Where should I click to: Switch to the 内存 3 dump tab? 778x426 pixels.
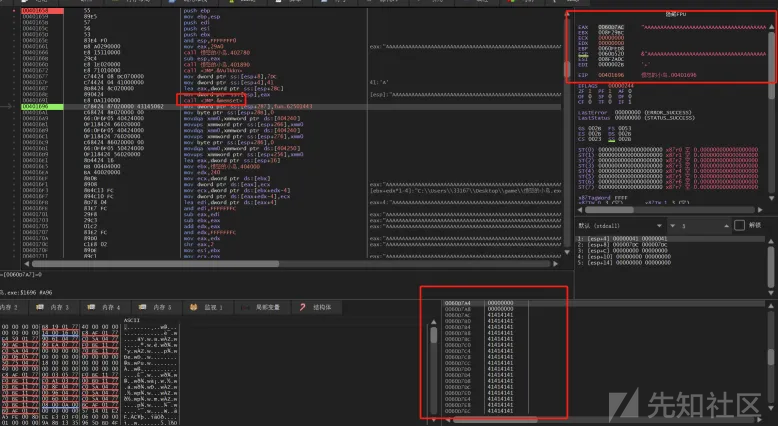53,307
